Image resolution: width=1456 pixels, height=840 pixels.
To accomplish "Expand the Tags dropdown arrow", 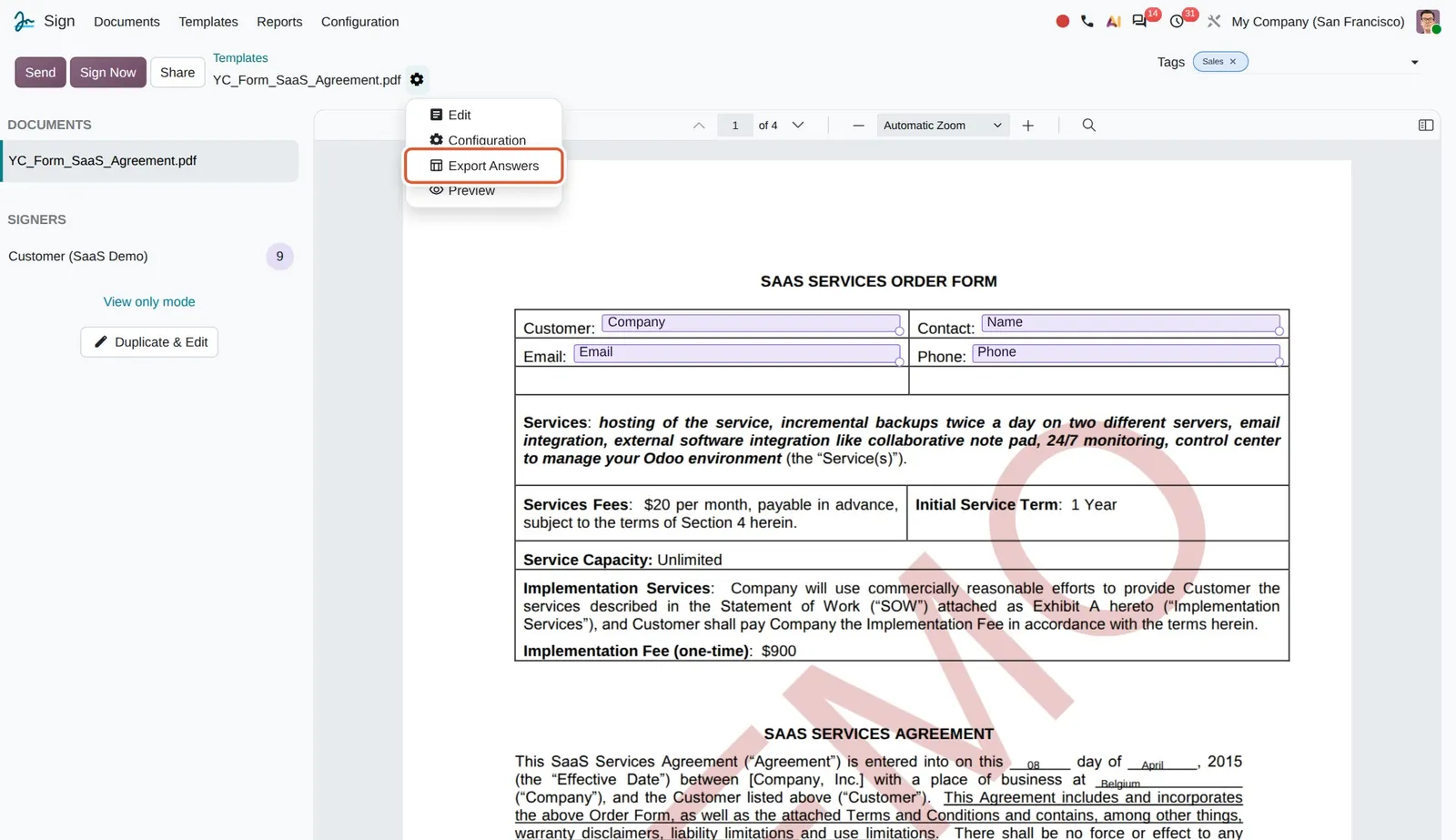I will [x=1415, y=62].
